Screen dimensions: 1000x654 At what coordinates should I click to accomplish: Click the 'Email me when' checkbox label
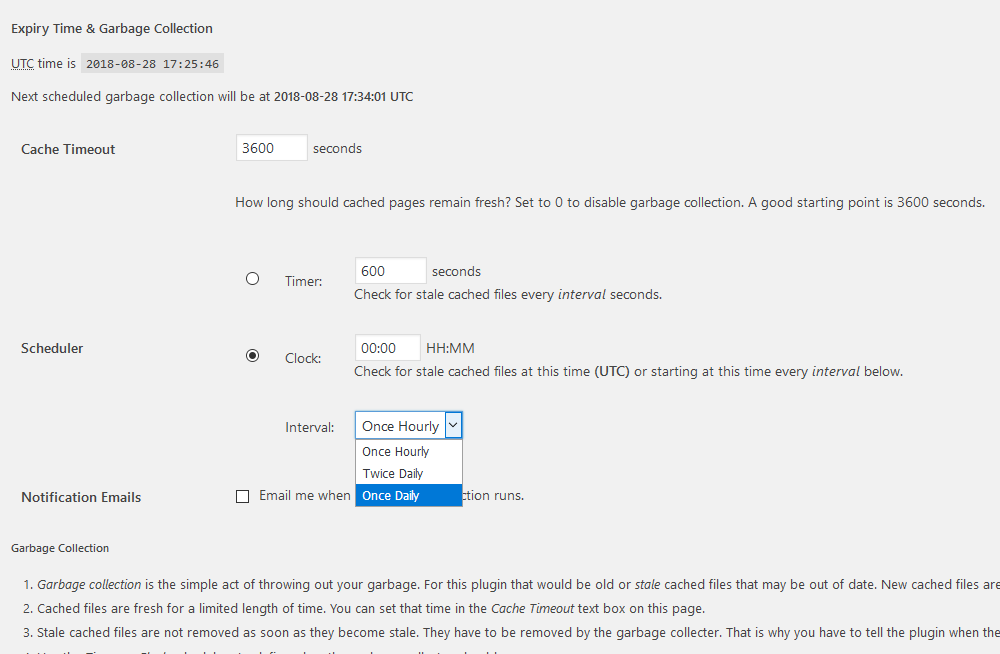(x=304, y=496)
